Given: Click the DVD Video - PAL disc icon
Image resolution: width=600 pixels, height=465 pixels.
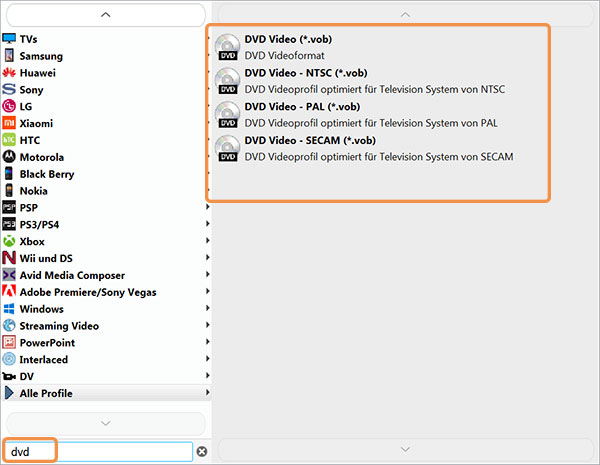Looking at the screenshot, I should pyautogui.click(x=227, y=114).
